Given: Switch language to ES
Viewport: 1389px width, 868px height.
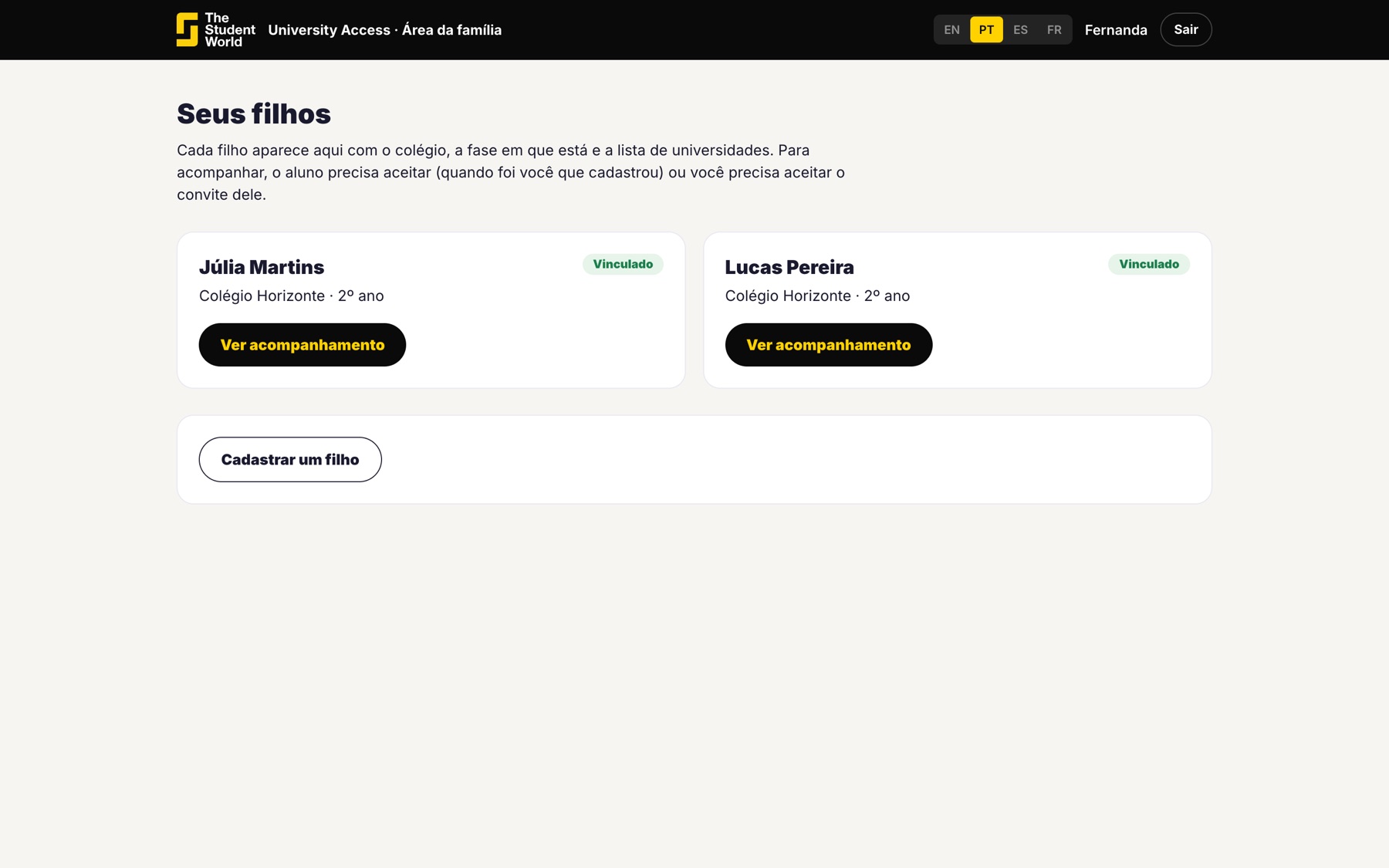Looking at the screenshot, I should pos(1020,30).
